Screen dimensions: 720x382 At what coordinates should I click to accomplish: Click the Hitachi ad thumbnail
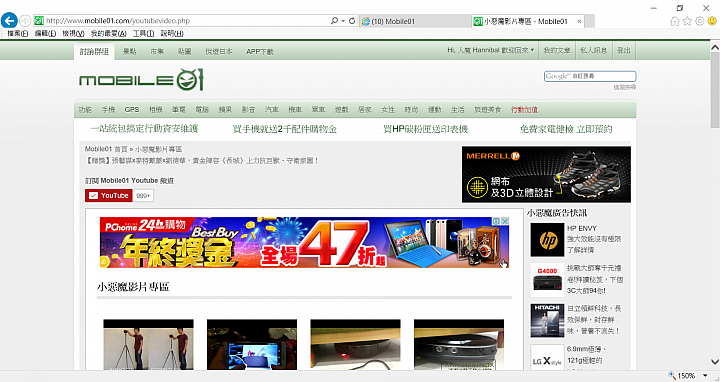click(x=547, y=320)
